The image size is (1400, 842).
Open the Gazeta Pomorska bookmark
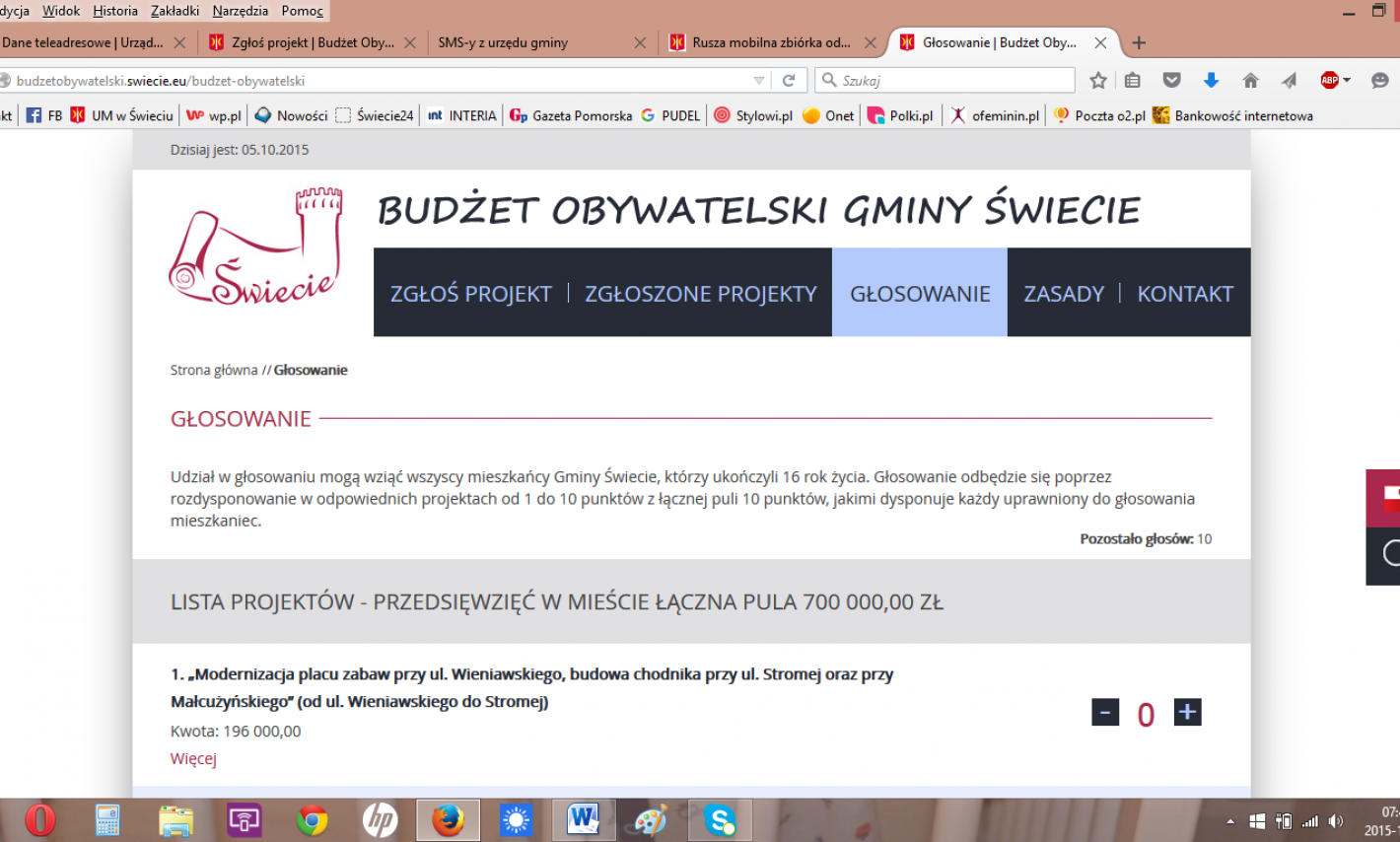click(571, 115)
